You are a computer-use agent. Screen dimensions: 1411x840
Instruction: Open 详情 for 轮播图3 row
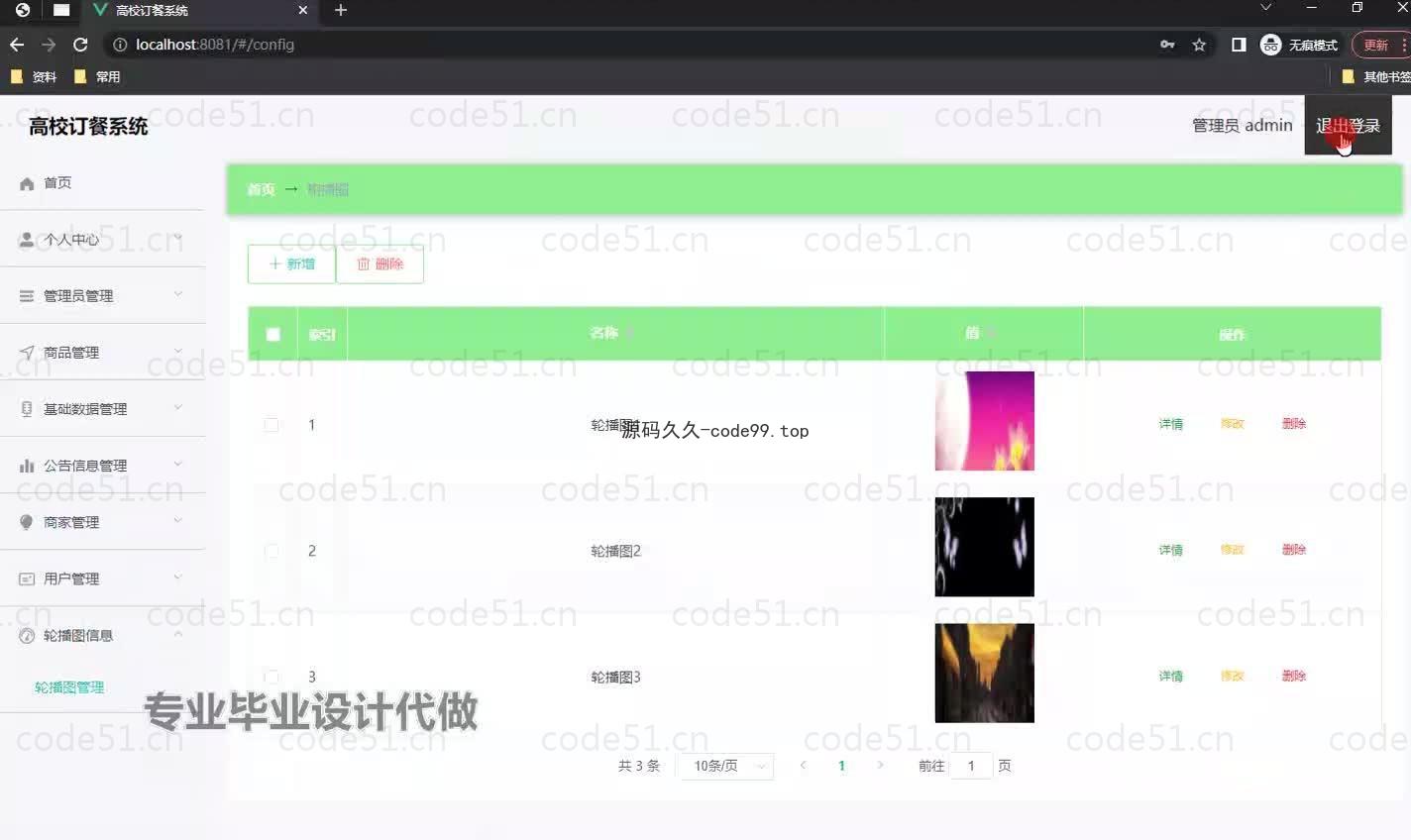(x=1171, y=676)
